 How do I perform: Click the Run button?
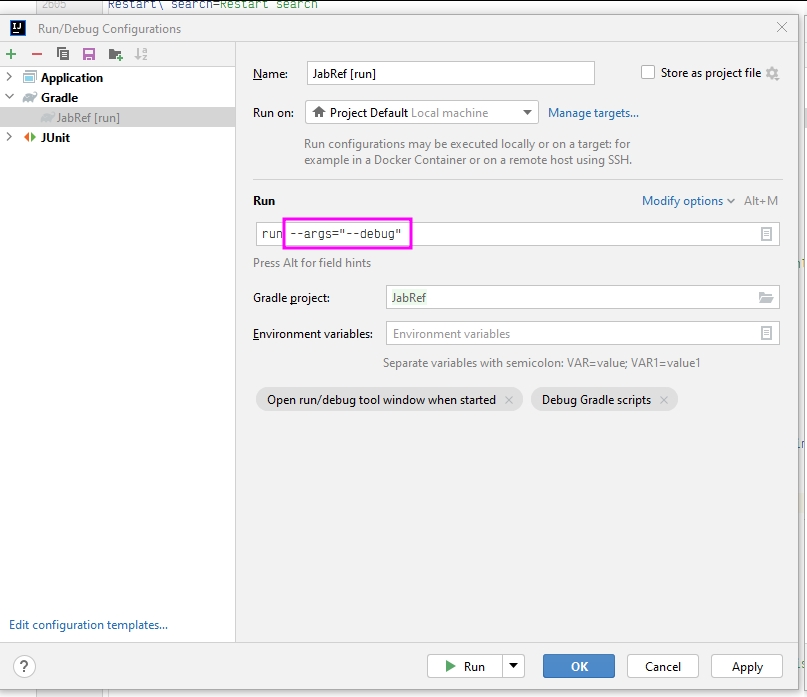point(465,666)
